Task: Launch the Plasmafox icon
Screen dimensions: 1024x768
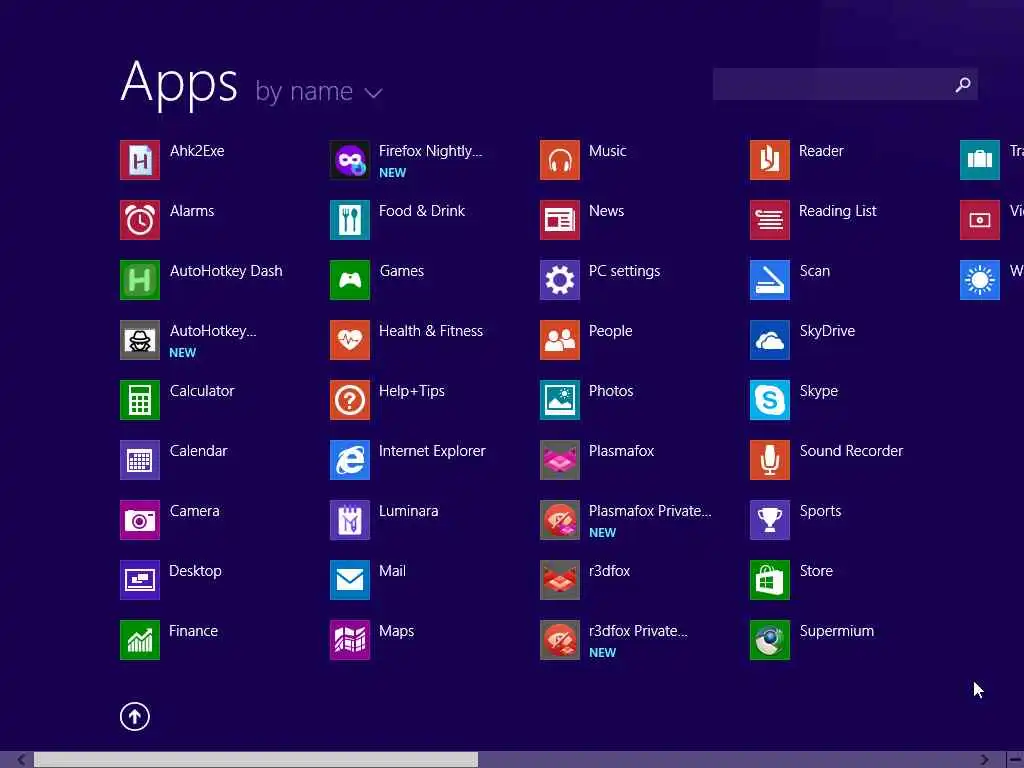Action: (560, 460)
